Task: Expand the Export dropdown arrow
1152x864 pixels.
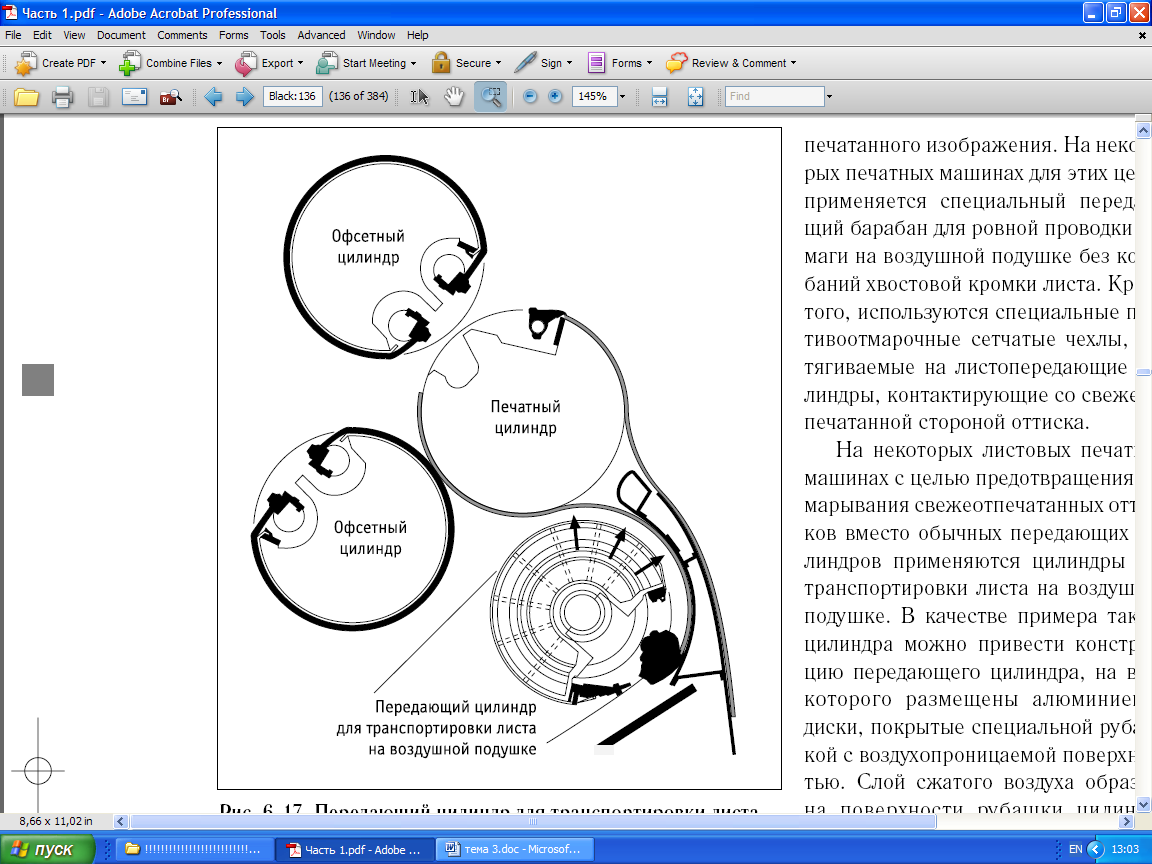Action: [x=300, y=63]
